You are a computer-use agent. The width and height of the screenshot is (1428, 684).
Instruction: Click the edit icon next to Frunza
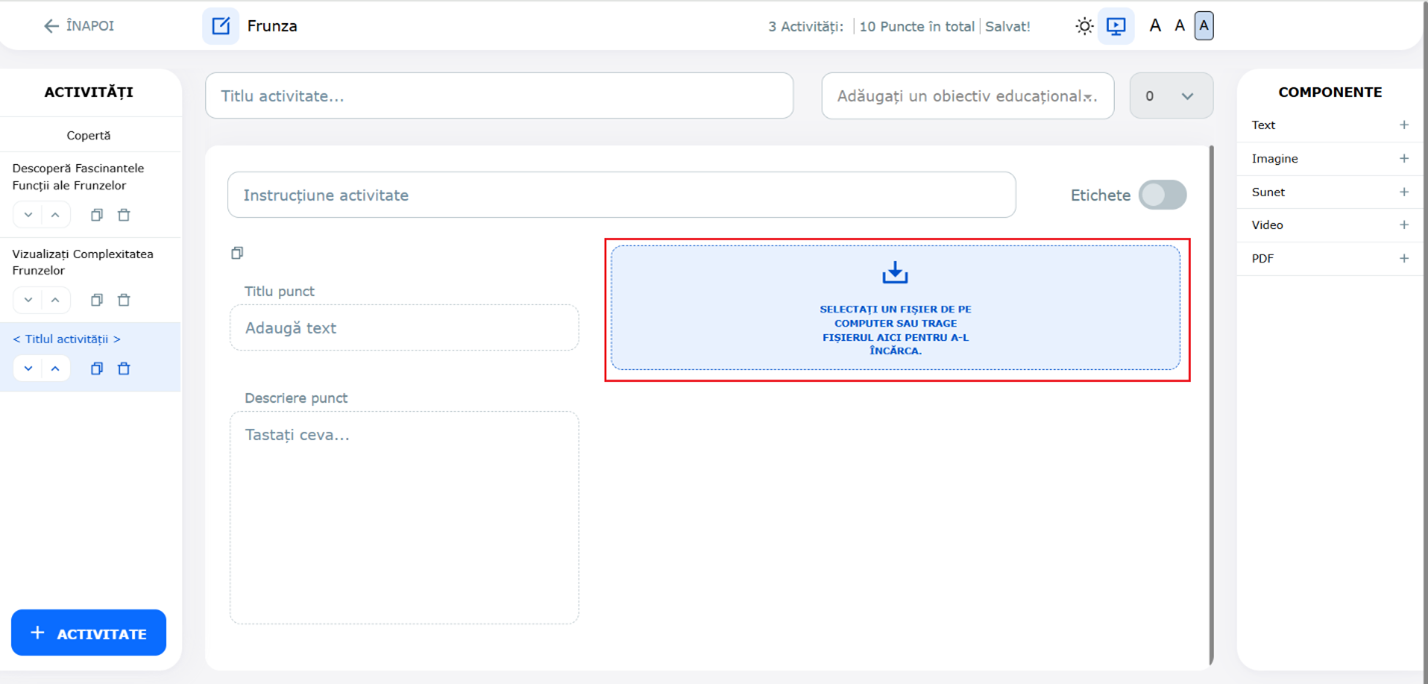tap(220, 26)
